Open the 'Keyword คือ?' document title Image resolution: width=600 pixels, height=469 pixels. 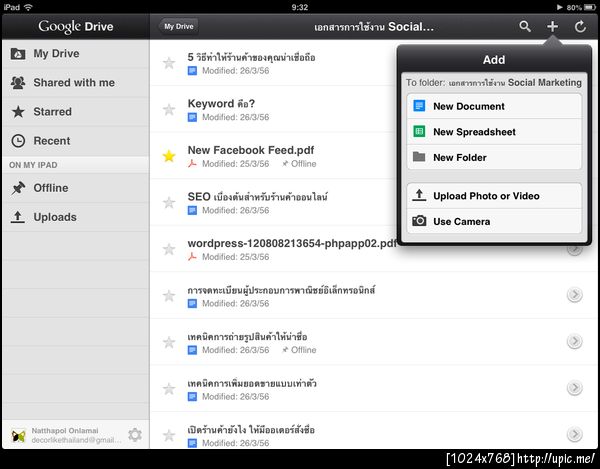point(221,104)
